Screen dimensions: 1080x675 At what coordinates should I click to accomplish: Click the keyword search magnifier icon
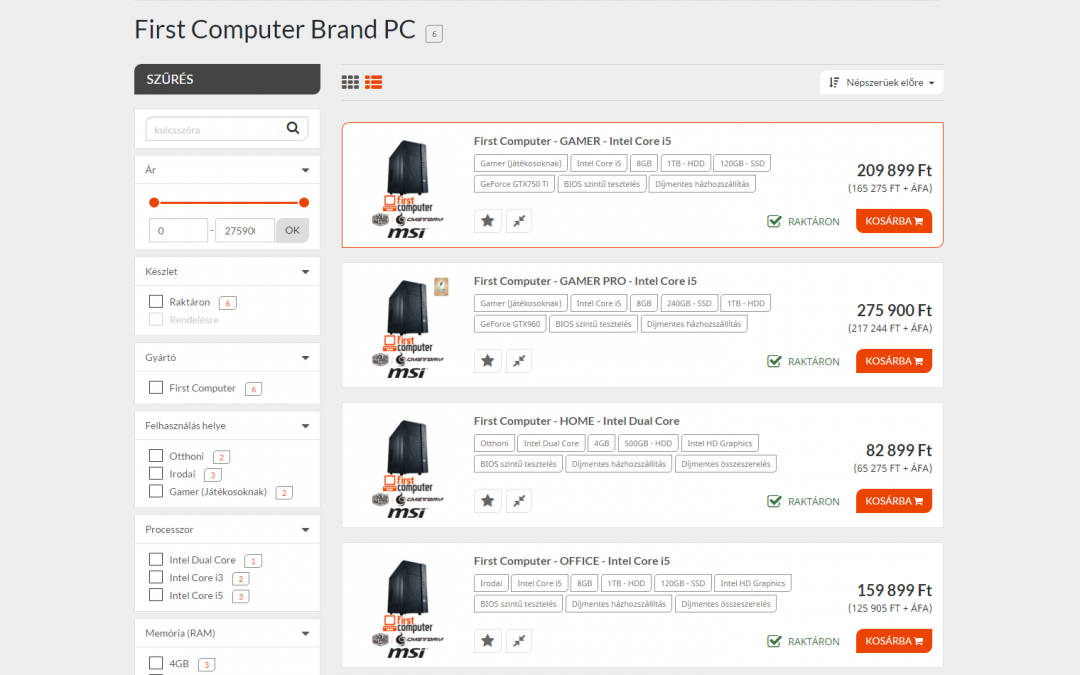(293, 128)
